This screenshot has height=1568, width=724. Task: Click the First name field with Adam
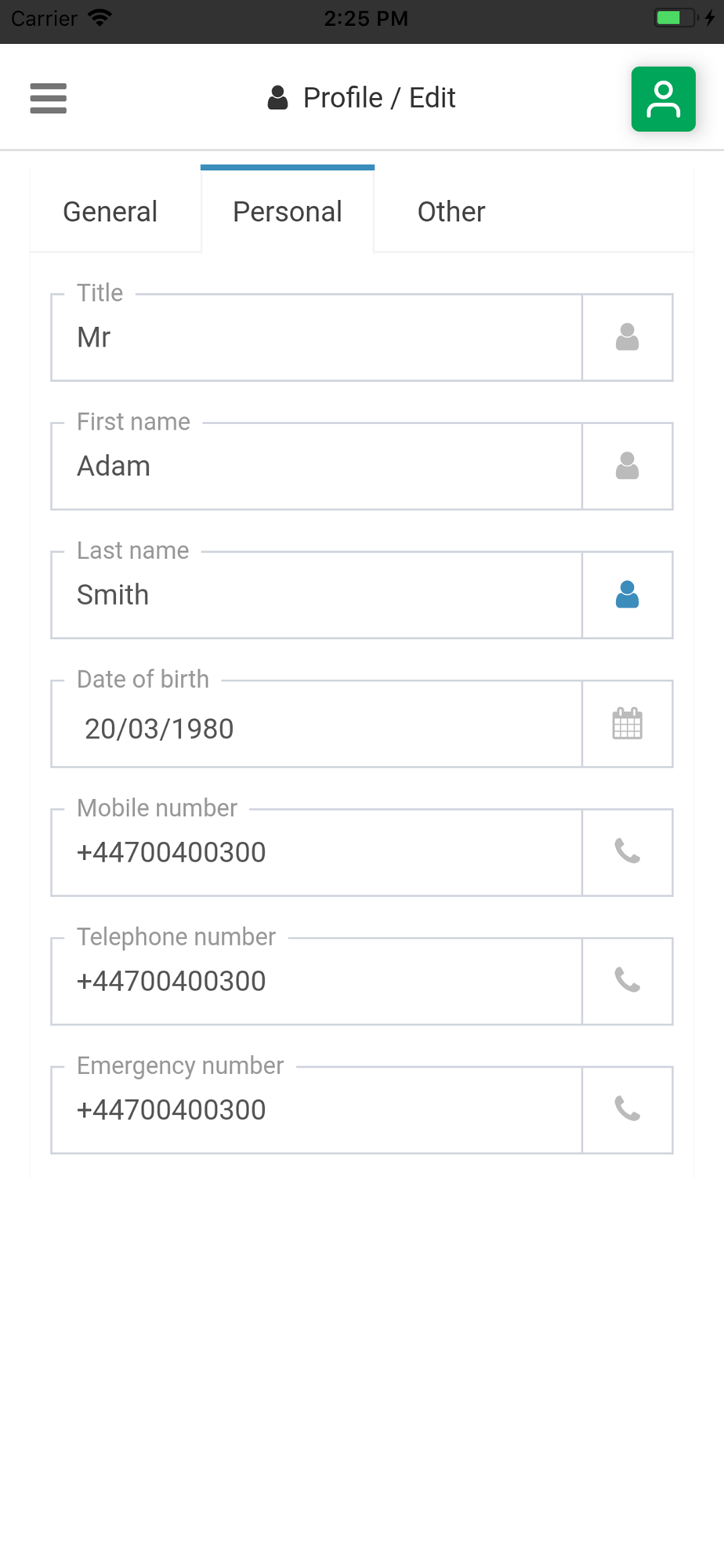pos(317,466)
